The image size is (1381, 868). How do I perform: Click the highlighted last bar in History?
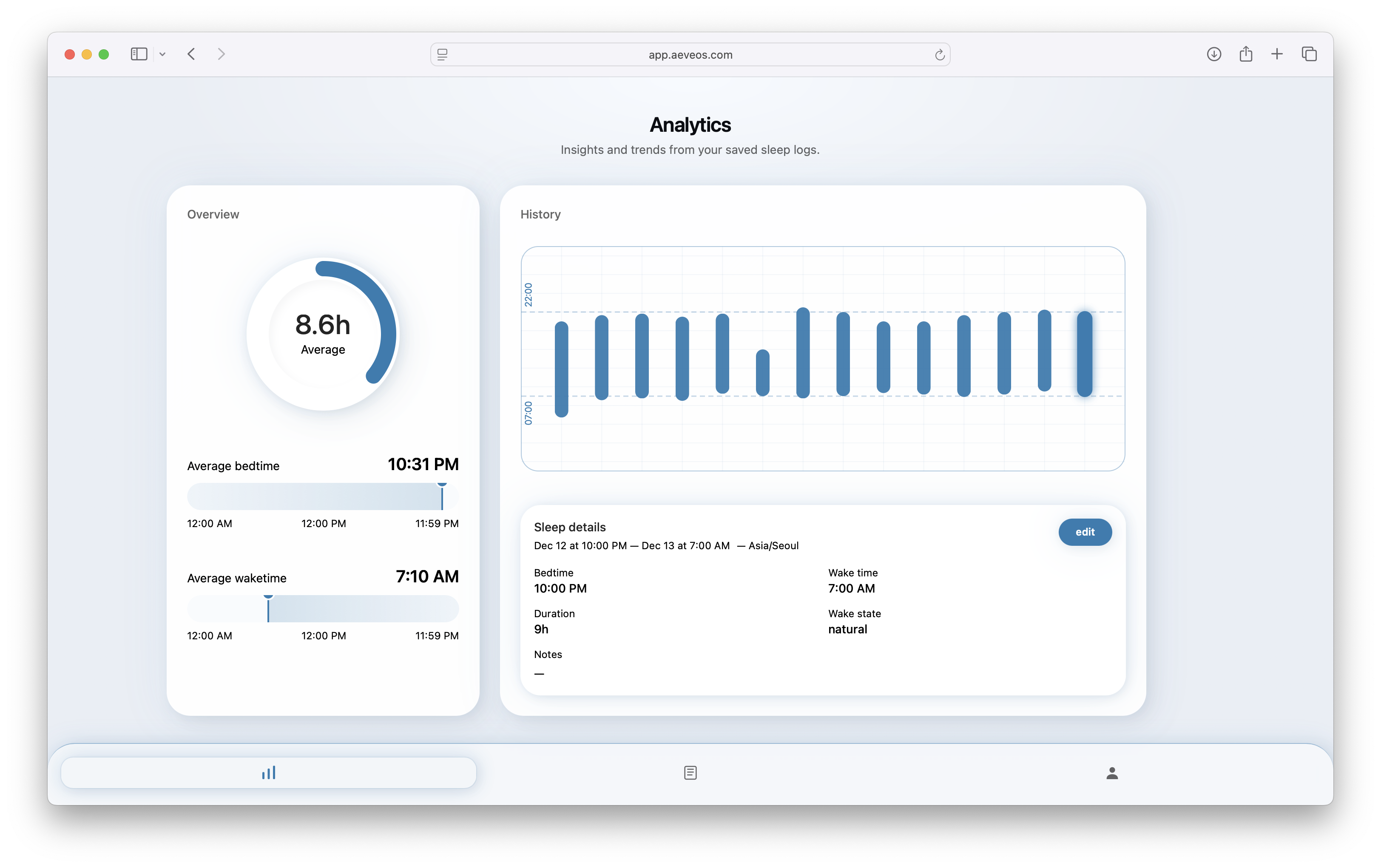[1084, 354]
